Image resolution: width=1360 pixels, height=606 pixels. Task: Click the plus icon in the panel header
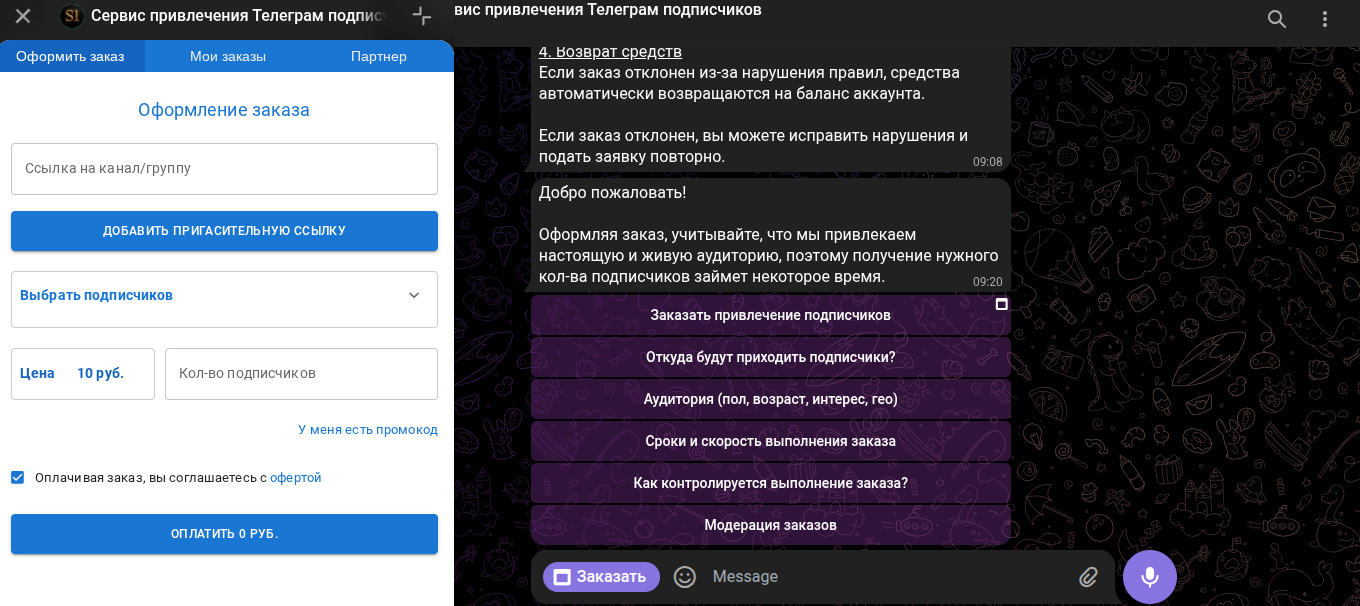click(421, 15)
